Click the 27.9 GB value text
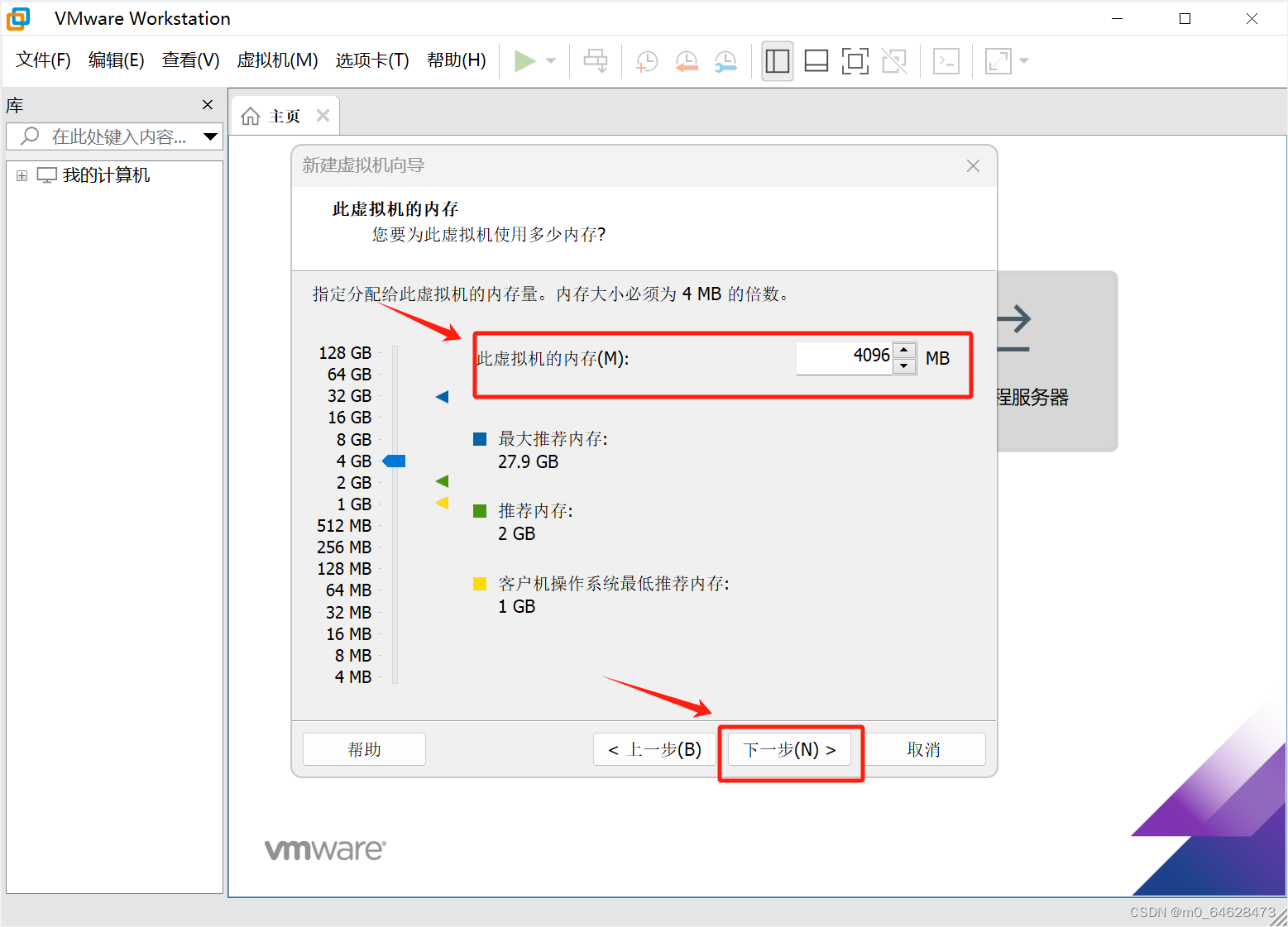This screenshot has height=927, width=1288. click(528, 462)
